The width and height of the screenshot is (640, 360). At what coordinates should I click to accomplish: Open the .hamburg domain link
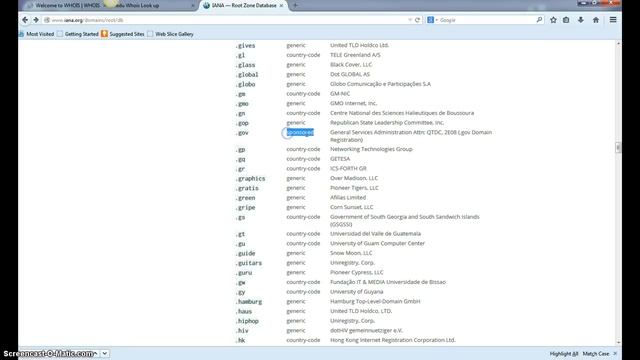click(249, 302)
